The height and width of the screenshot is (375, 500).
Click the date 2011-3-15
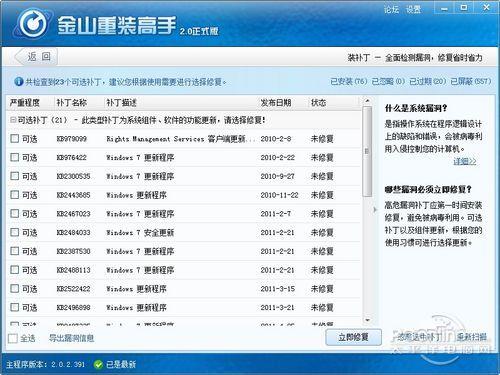pos(278,289)
